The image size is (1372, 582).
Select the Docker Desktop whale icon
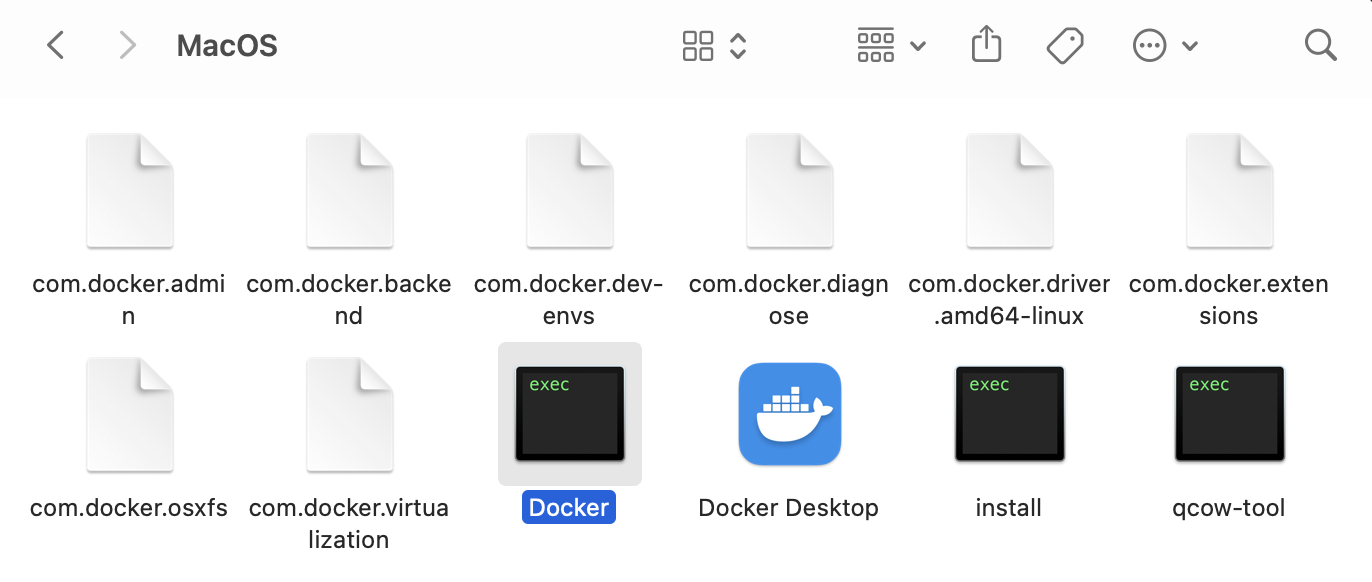(789, 414)
